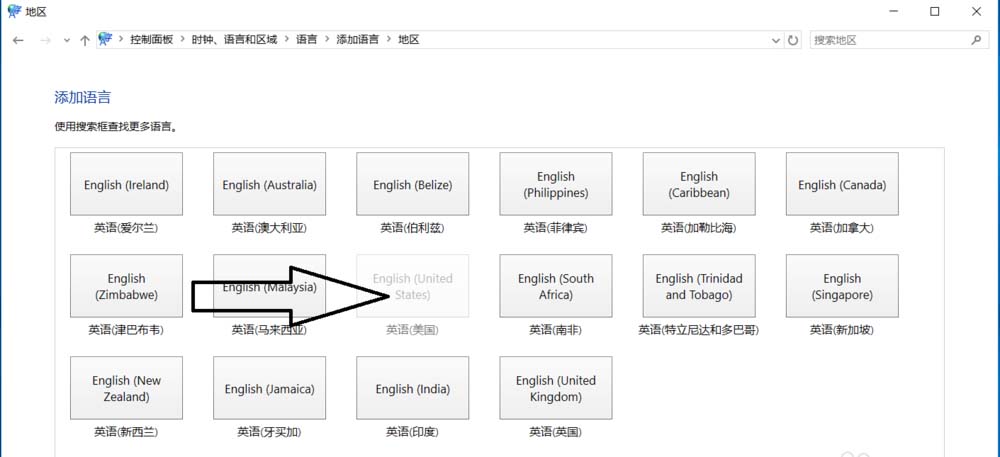Expand the address bar history dropdown
This screenshot has width=1000, height=457.
coord(776,40)
